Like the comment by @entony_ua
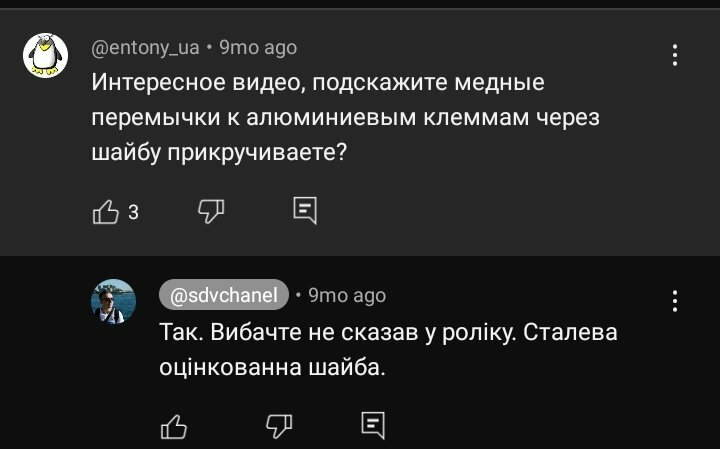Screen dimensions: 720x449 (105, 210)
